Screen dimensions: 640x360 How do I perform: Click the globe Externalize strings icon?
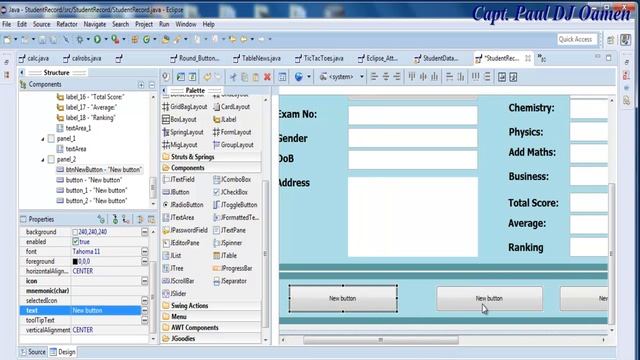click(299, 77)
